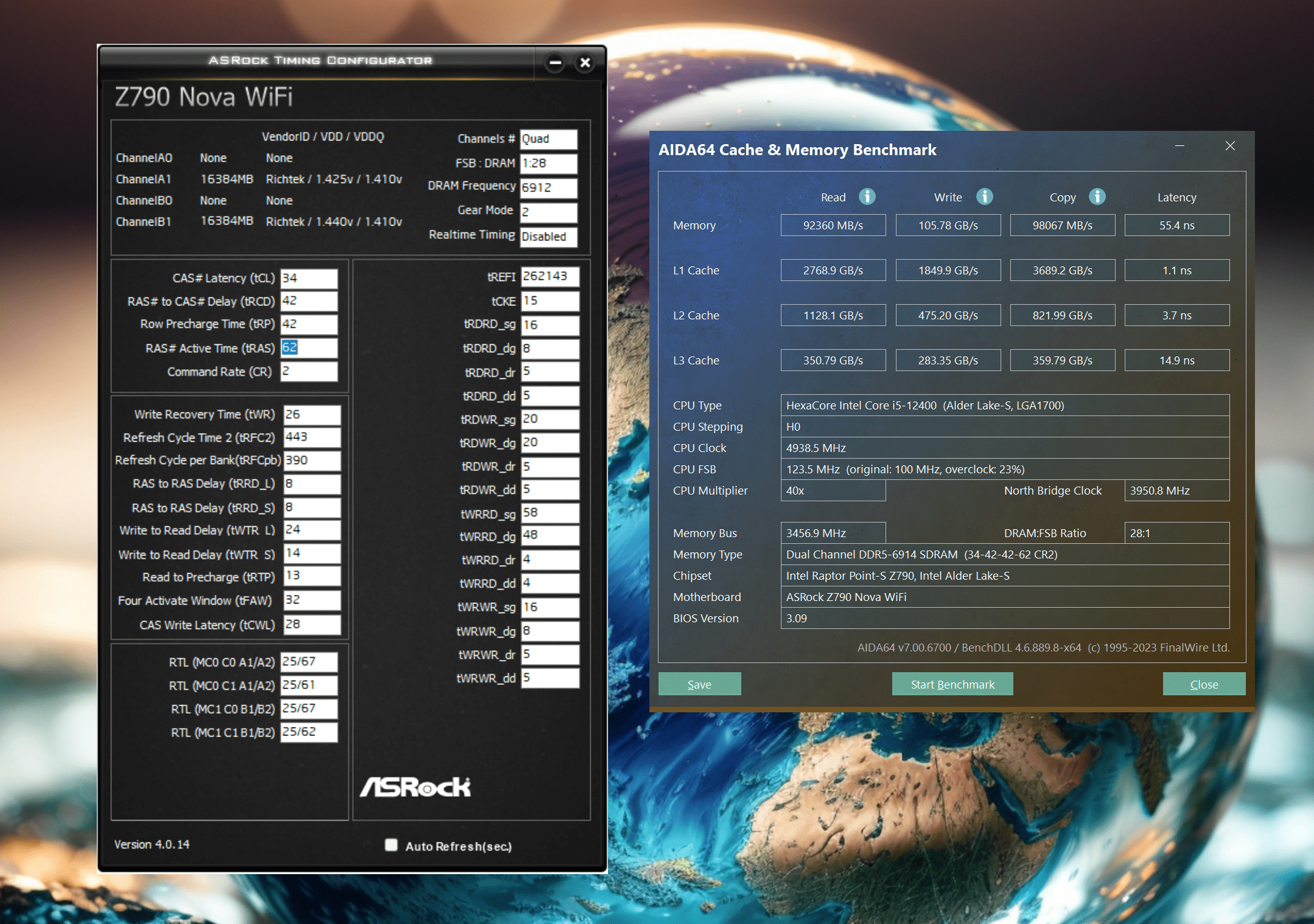Select the CAS# Latency (tCL) field
Viewport: 1314px width, 924px height.
[309, 278]
